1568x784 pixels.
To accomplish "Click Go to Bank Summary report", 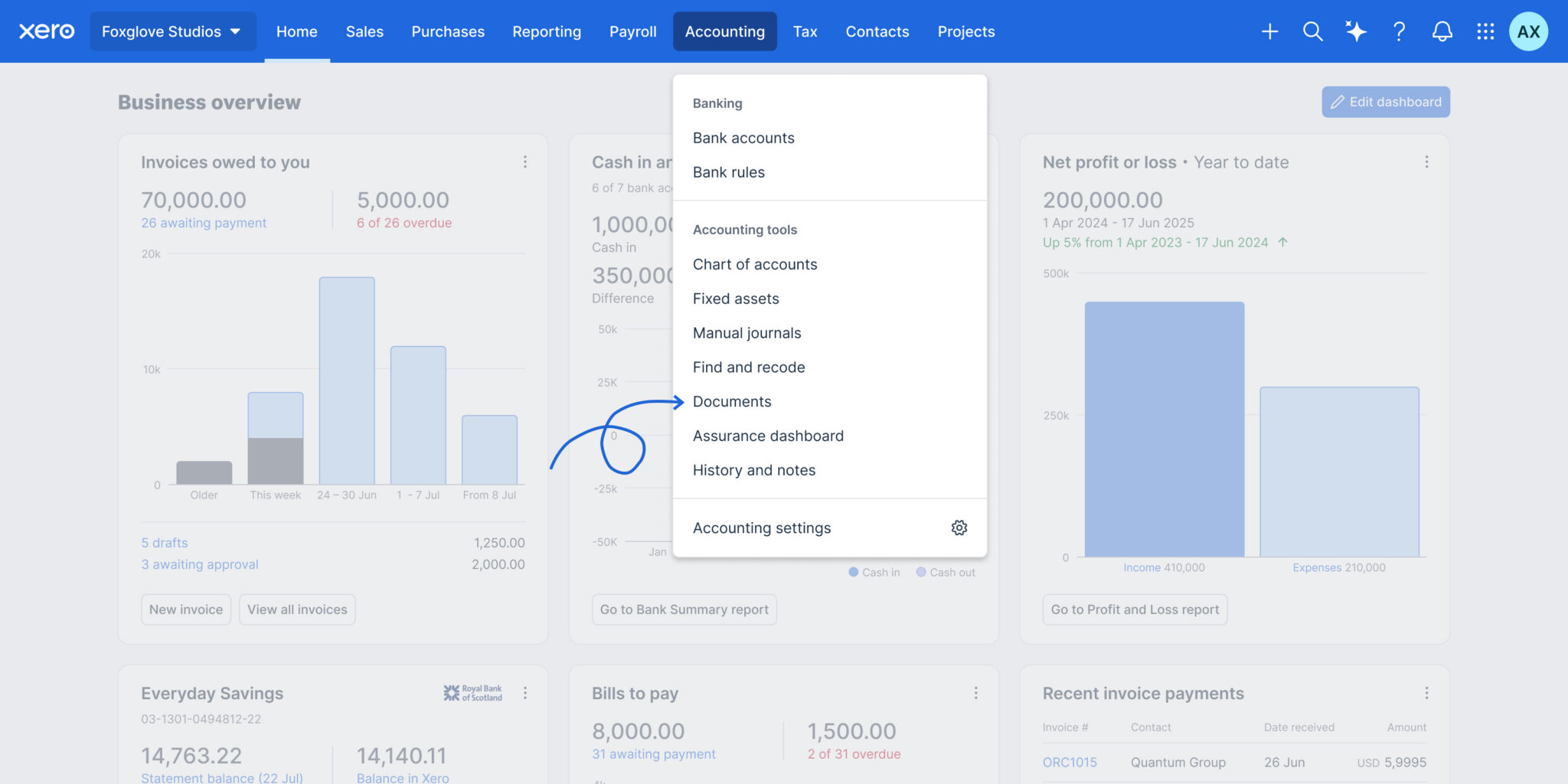I will point(684,609).
